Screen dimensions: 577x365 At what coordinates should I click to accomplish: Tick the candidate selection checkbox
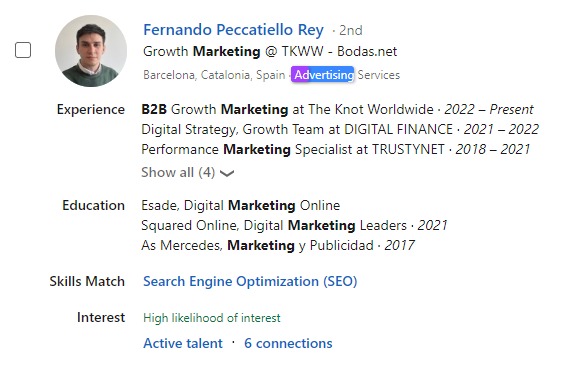click(x=23, y=50)
